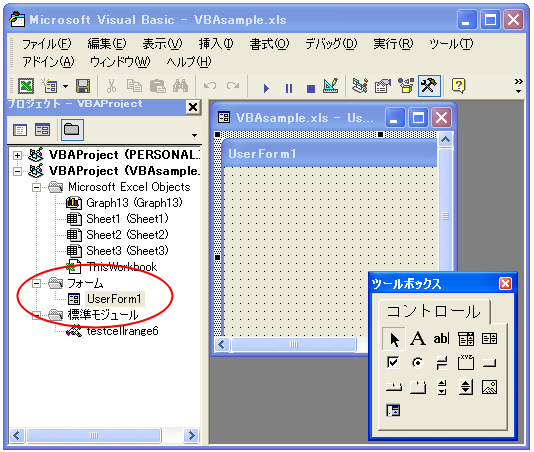Open the 実行(R) menu
534x452 pixels.
[393, 44]
